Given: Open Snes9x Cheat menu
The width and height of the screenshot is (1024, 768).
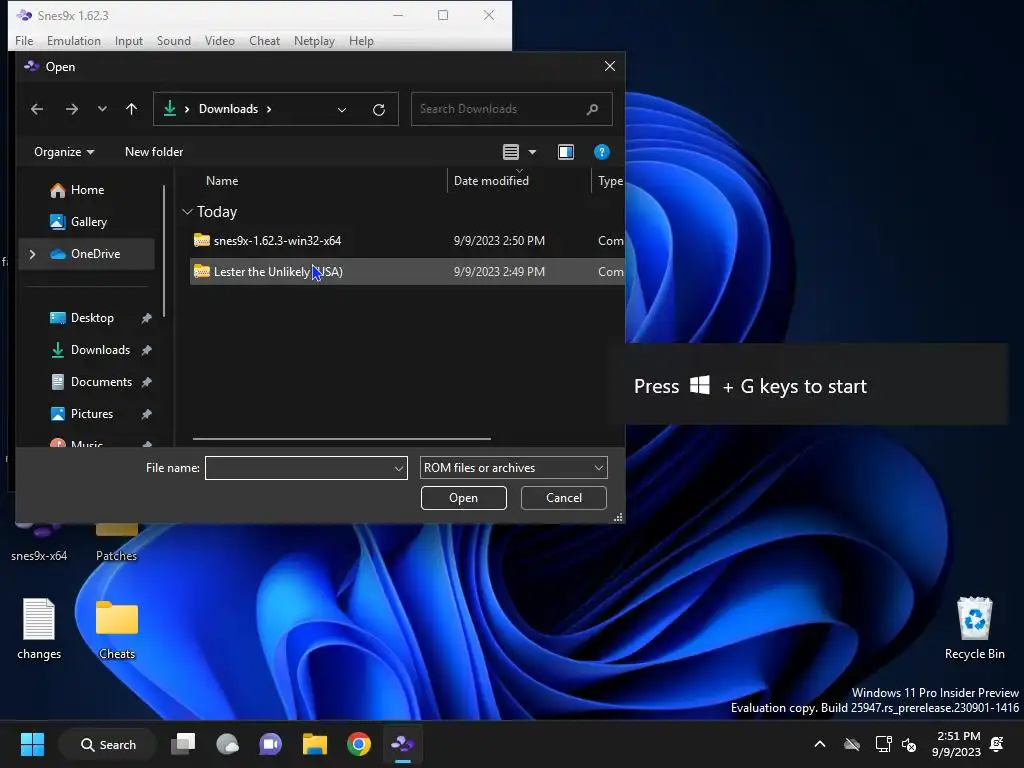Looking at the screenshot, I should (264, 40).
